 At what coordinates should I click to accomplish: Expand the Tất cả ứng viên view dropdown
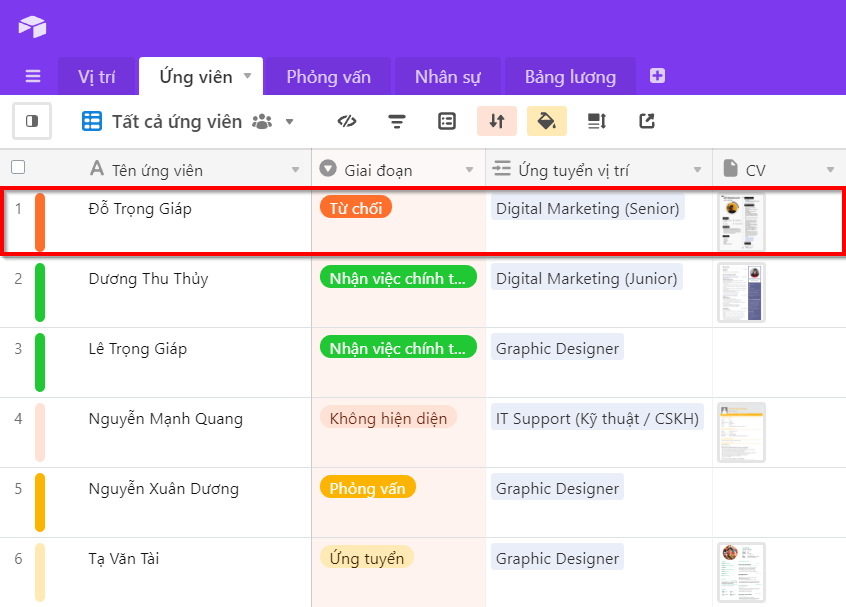pyautogui.click(x=289, y=122)
